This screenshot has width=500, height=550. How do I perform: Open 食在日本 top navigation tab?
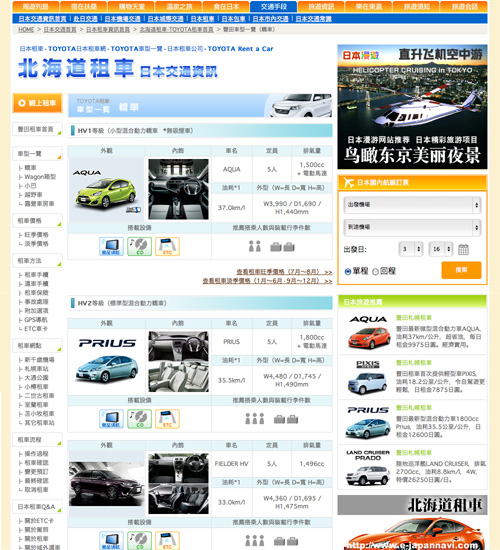(x=226, y=6)
